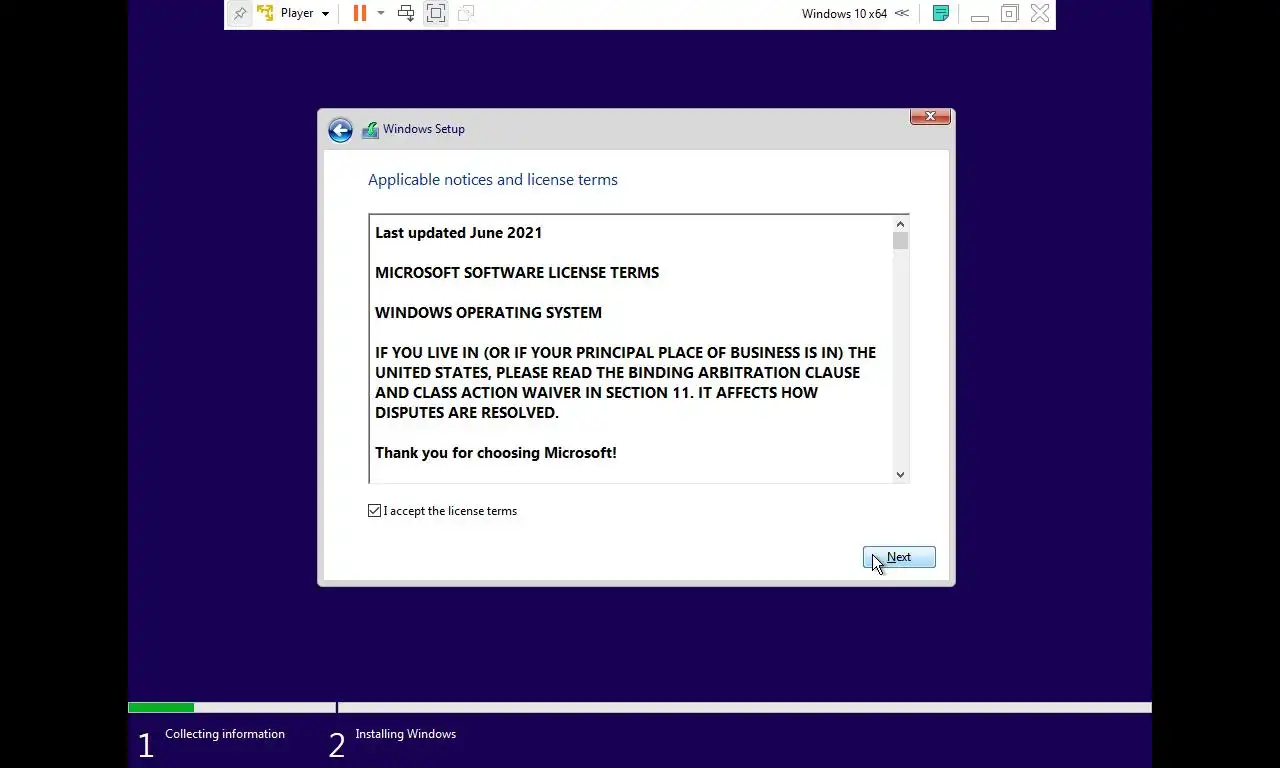Click the Next button
Screen dimensions: 1280x768
pyautogui.click(x=899, y=557)
